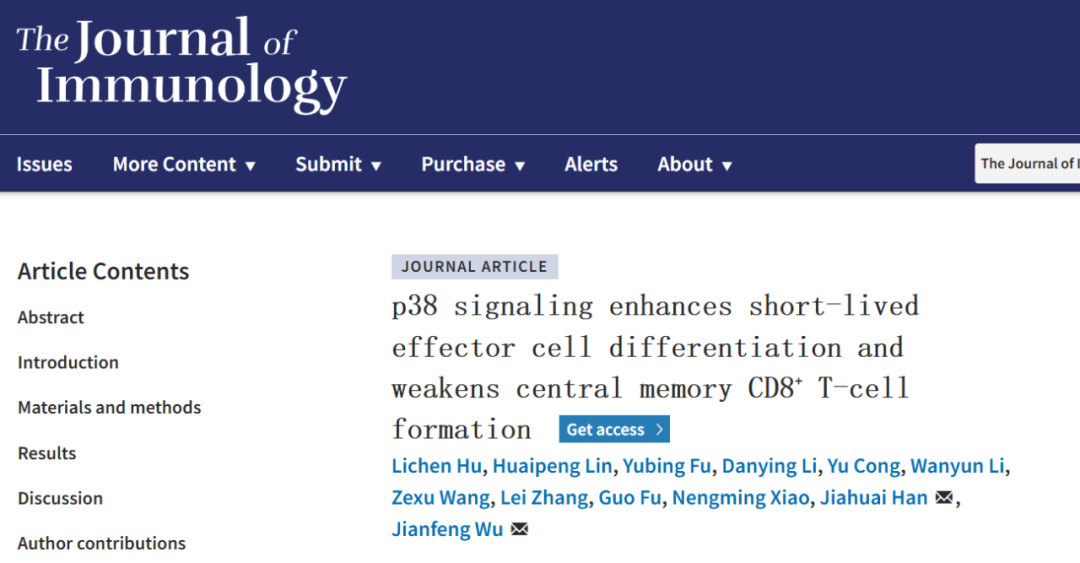Go to Materials and methods section
The height and width of the screenshot is (563, 1080).
click(109, 407)
